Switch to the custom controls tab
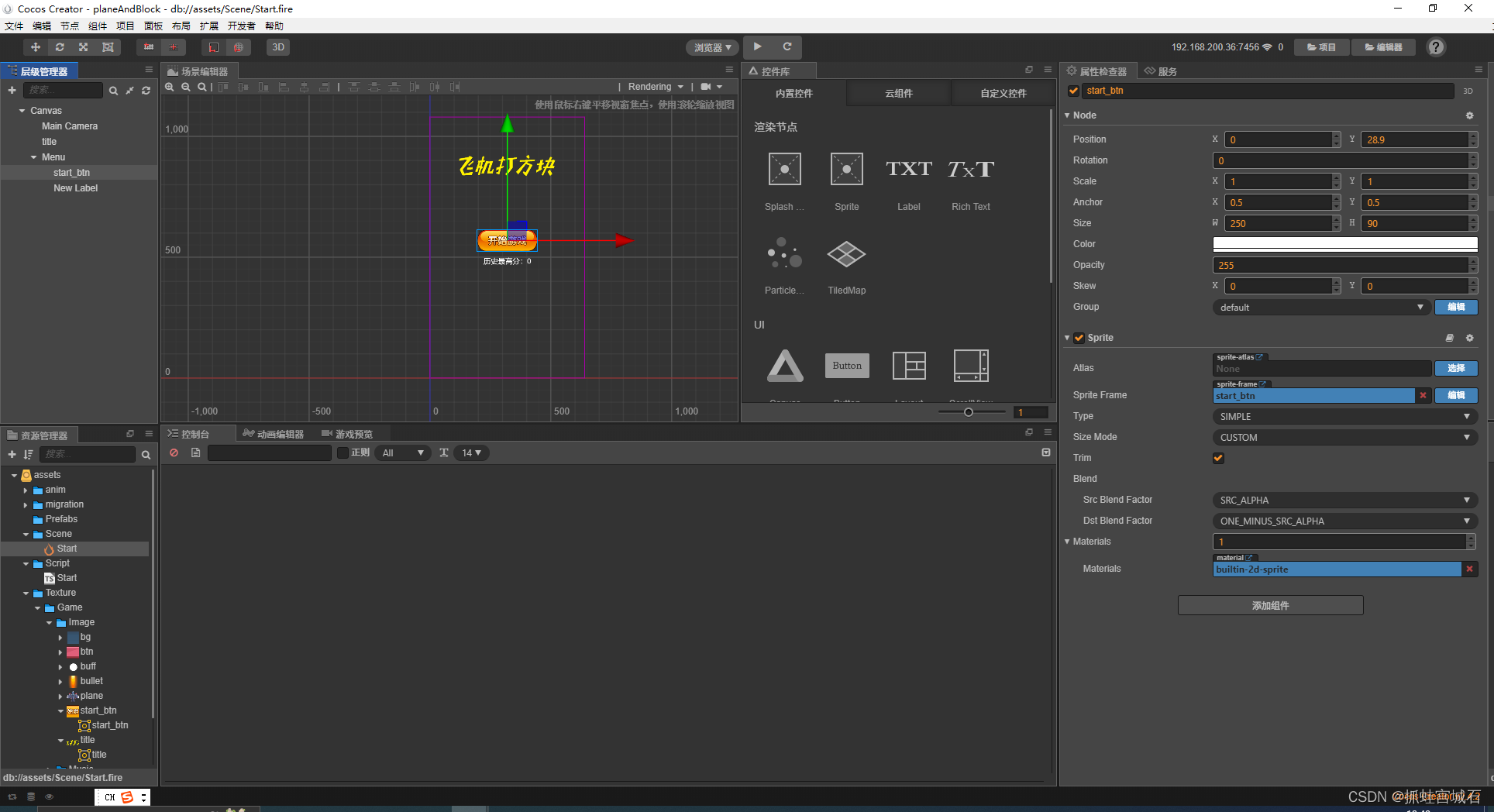This screenshot has width=1494, height=812. point(1003,93)
